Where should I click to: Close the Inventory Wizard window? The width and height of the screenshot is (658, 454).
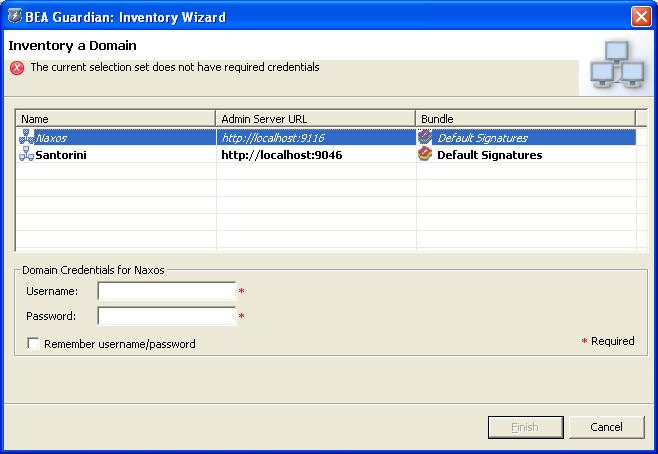click(x=641, y=17)
